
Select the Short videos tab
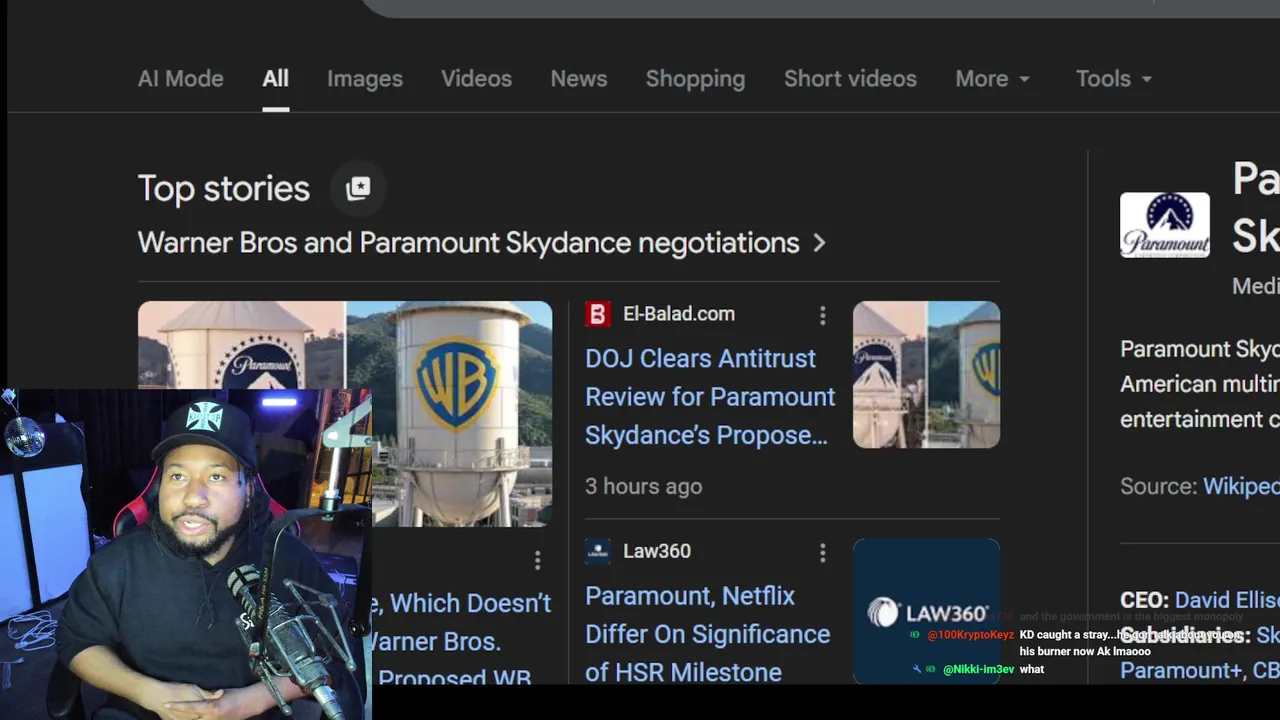(x=850, y=79)
